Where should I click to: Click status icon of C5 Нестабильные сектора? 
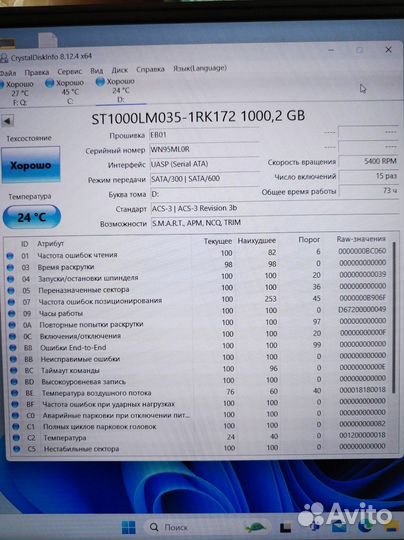click(17, 449)
